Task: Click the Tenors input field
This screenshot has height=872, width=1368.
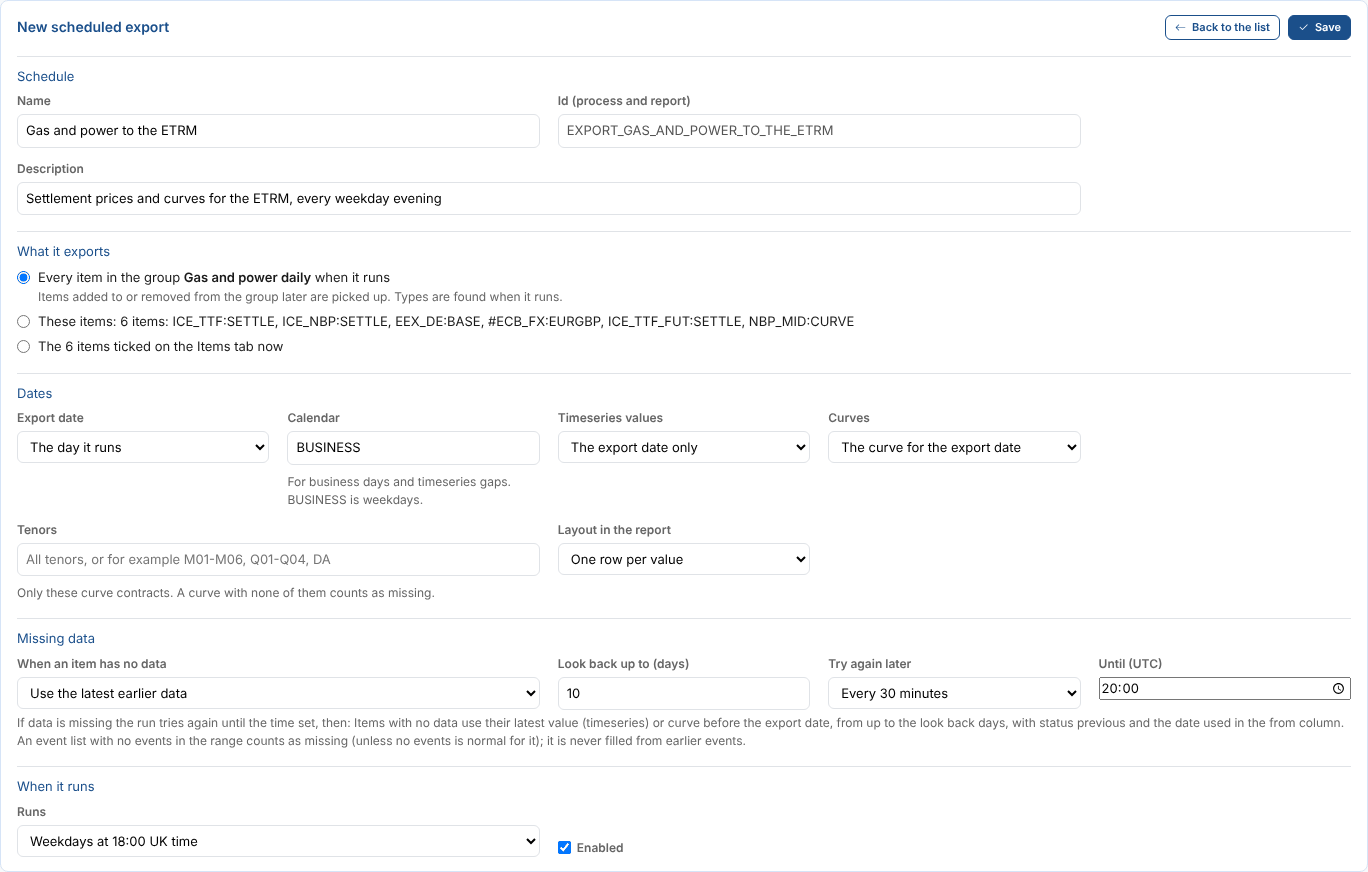Action: (278, 559)
